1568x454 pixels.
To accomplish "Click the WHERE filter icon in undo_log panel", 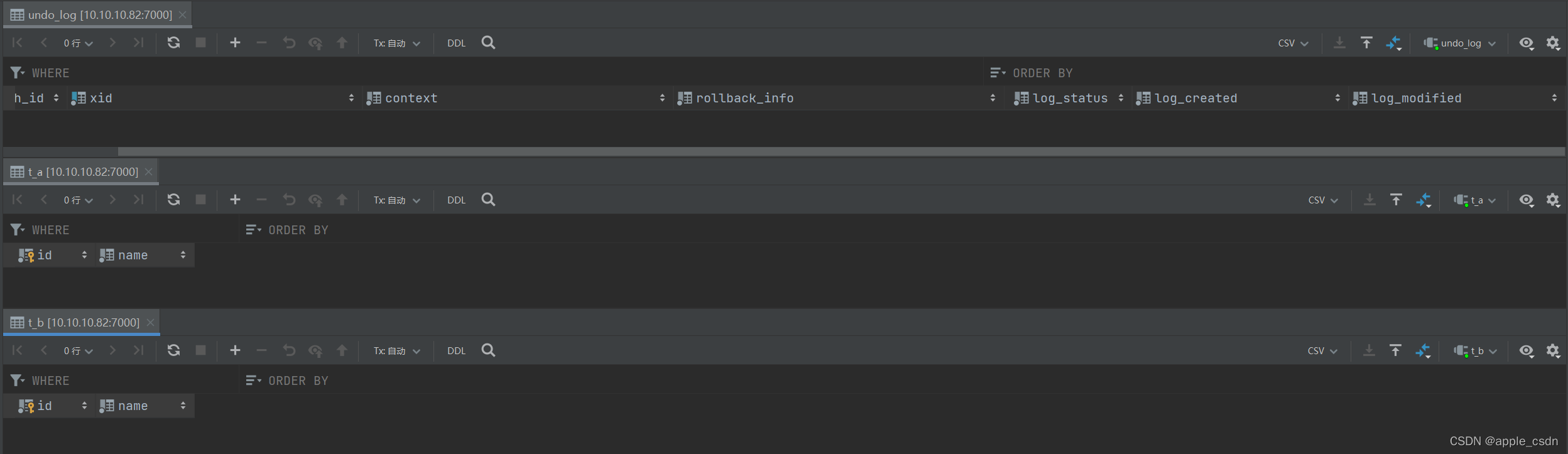I will coord(18,73).
